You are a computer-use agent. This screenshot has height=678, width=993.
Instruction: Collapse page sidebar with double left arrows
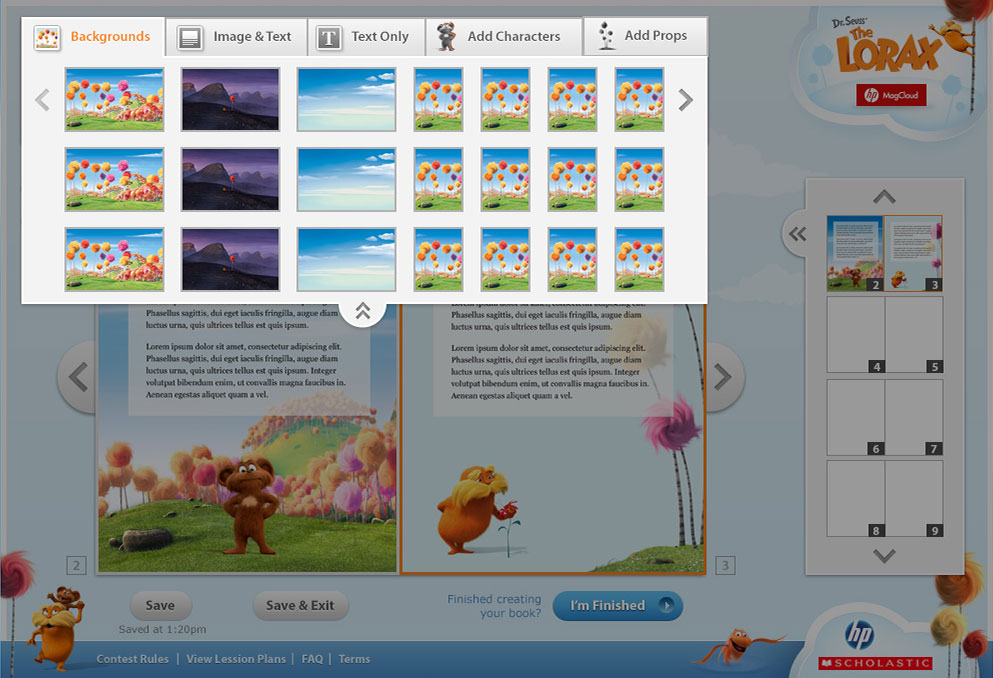[797, 234]
